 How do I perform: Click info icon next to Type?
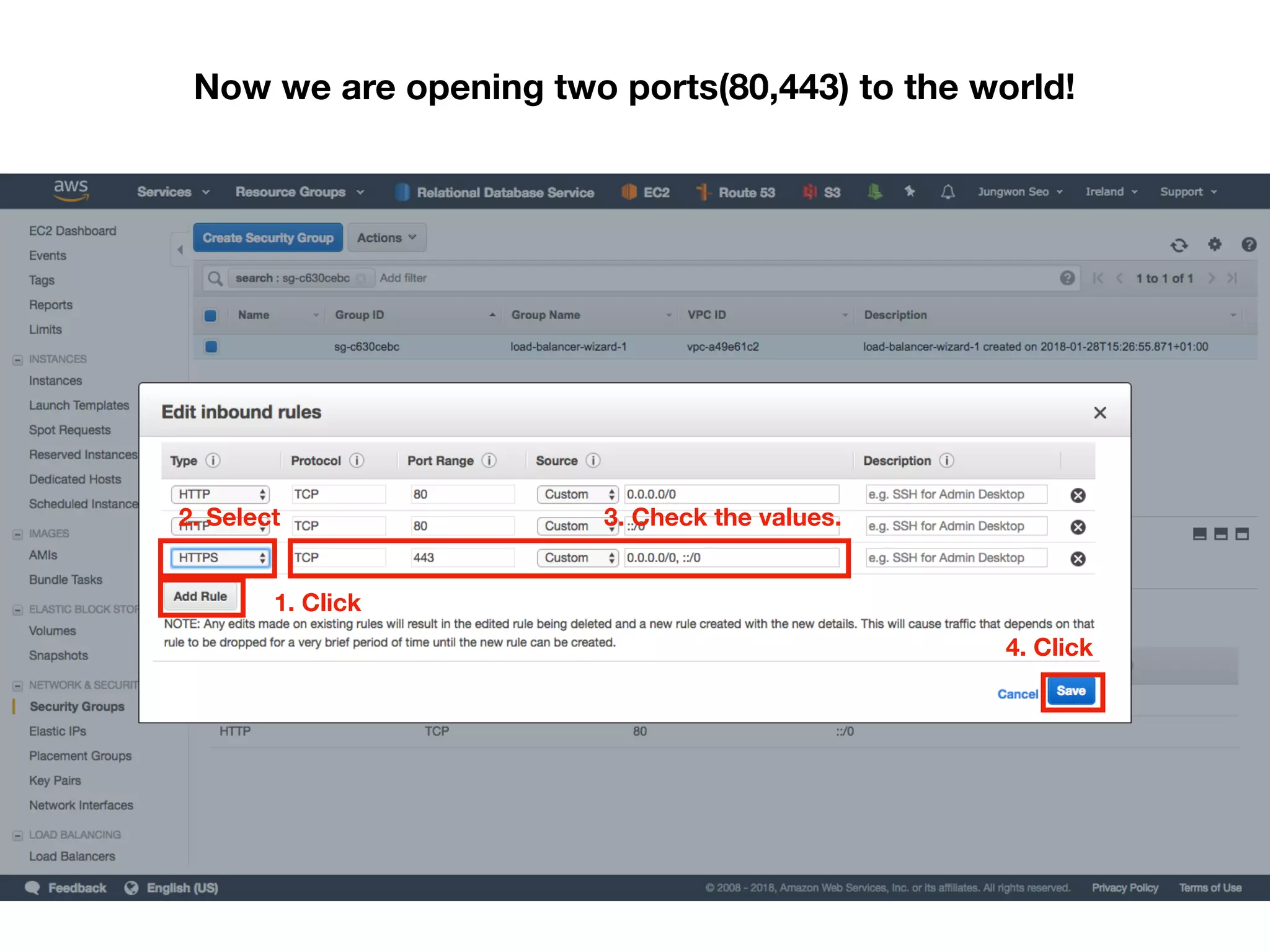coord(213,461)
